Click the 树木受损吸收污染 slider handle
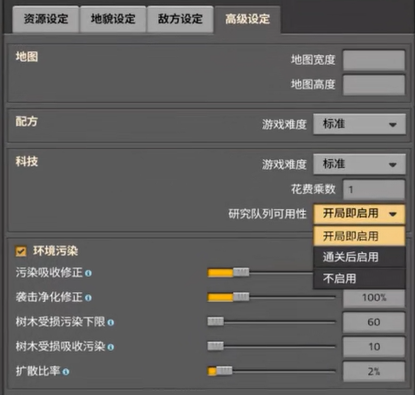The width and height of the screenshot is (415, 395). 215,346
